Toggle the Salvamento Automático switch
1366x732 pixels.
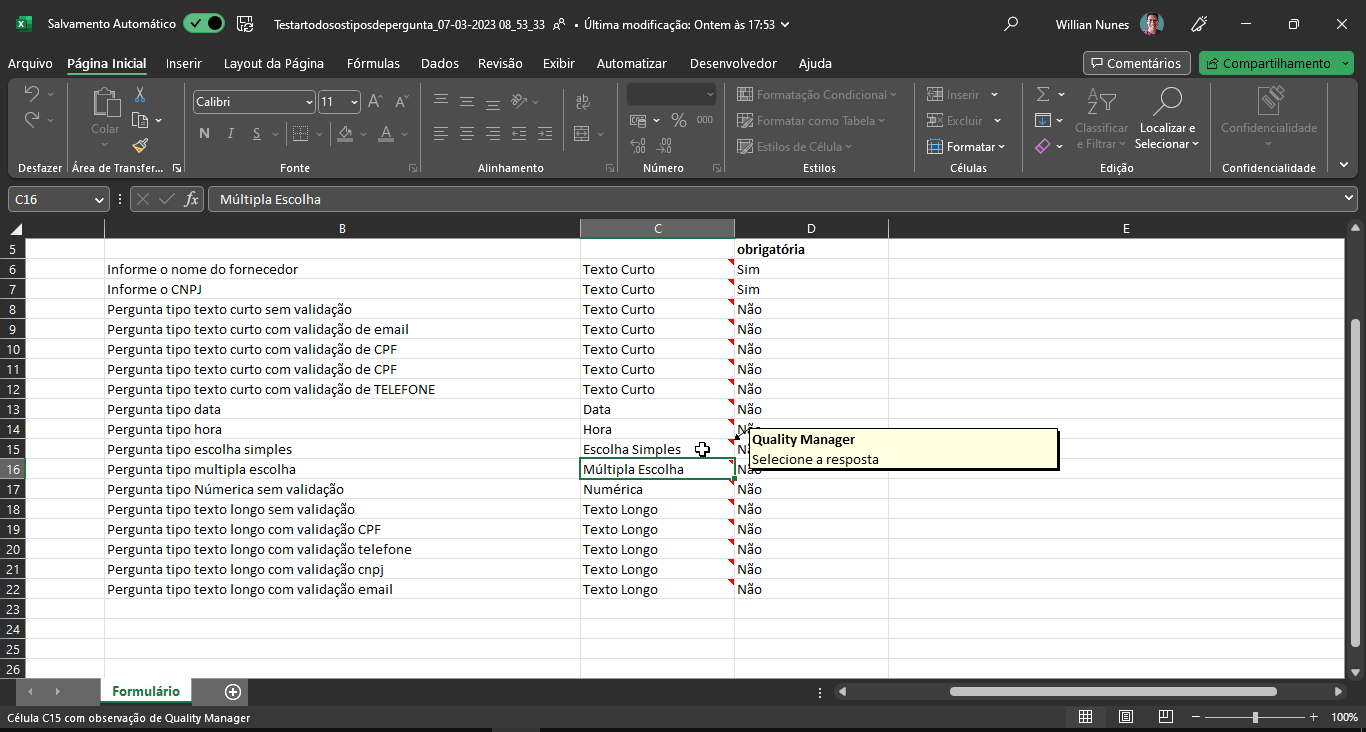[x=204, y=24]
